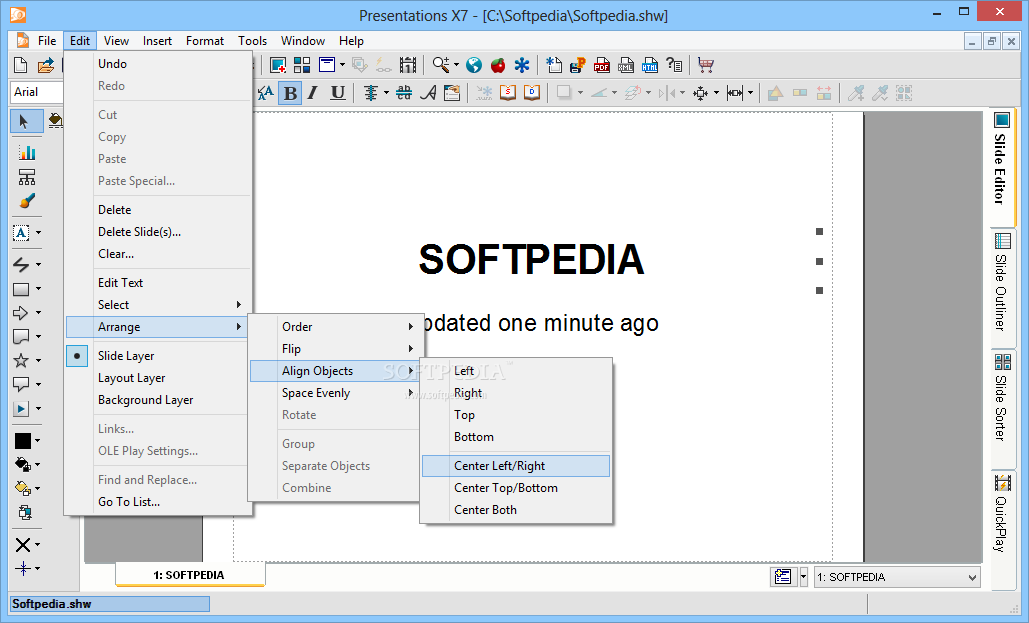Click the Save as PowerPoint icon
The image size is (1029, 623).
pos(578,65)
